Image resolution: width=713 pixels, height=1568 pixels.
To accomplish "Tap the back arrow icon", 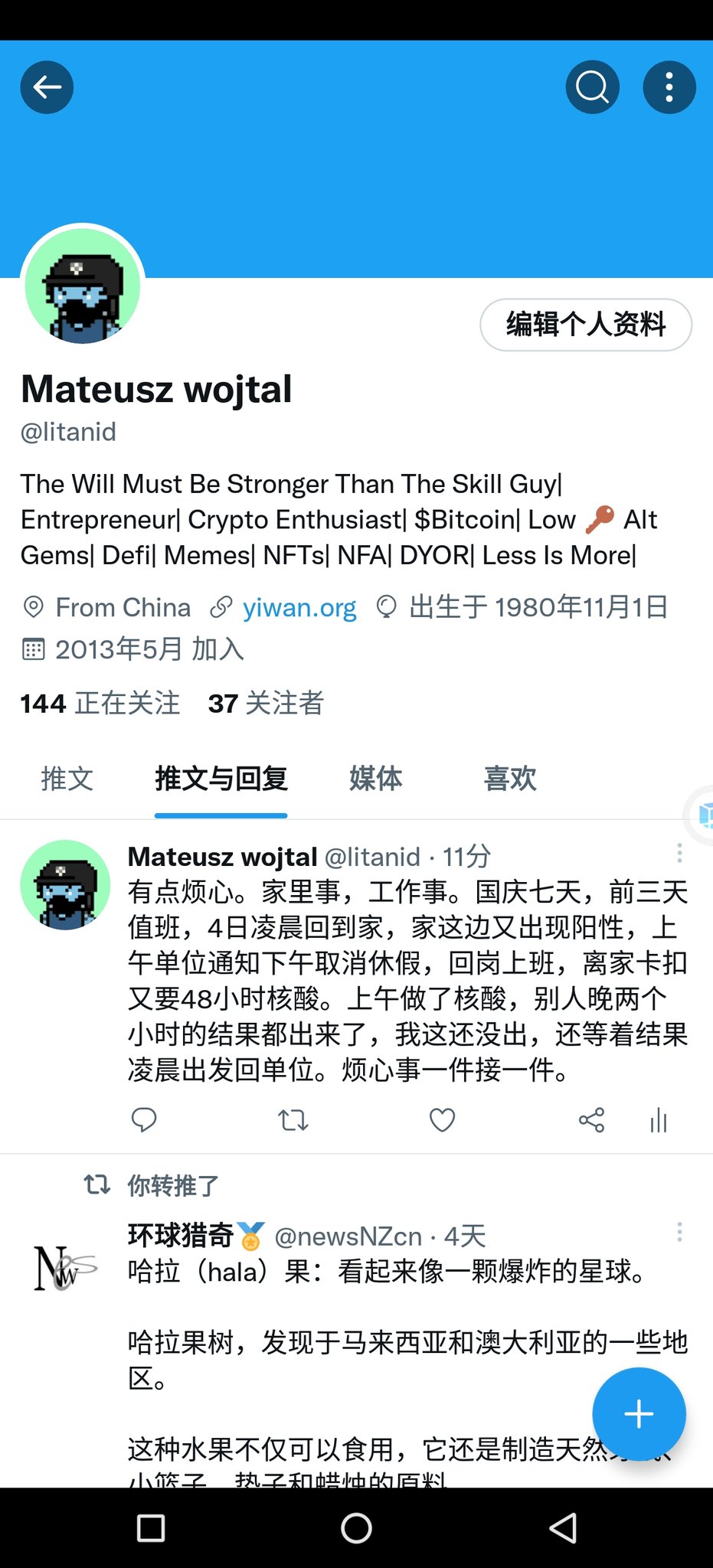I will click(x=47, y=87).
